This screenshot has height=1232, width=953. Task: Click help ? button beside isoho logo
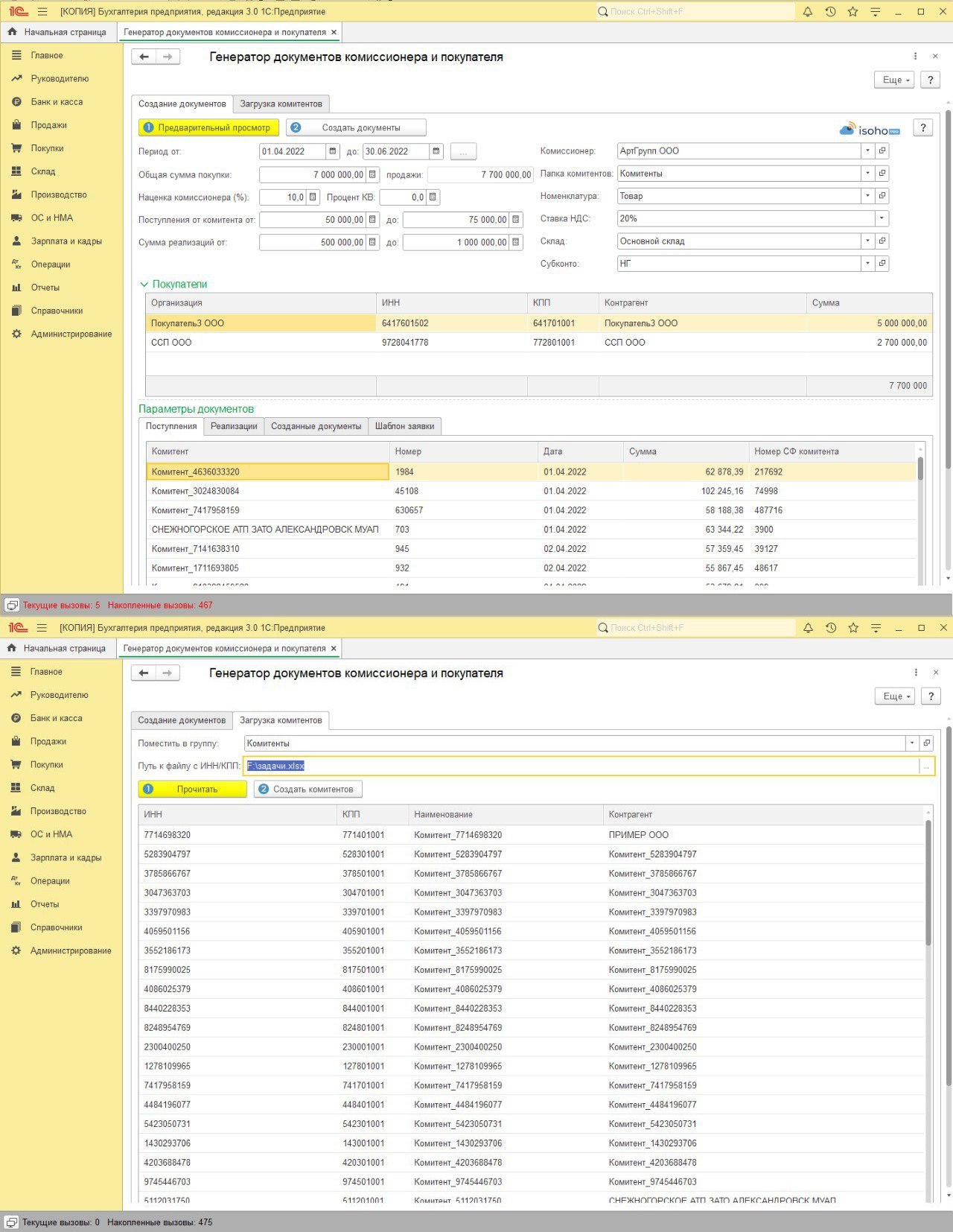(922, 128)
